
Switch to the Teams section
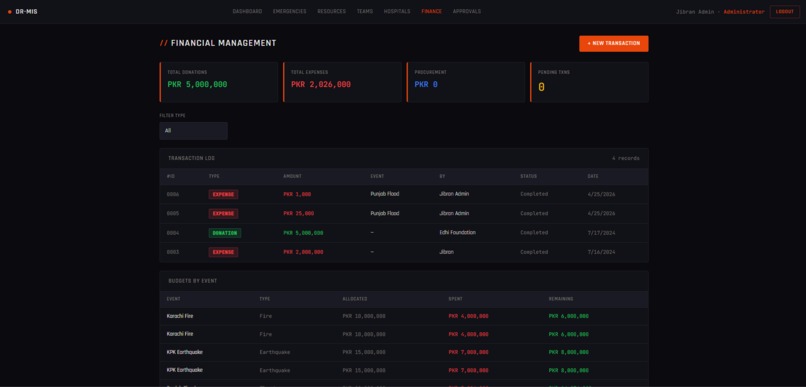point(365,11)
